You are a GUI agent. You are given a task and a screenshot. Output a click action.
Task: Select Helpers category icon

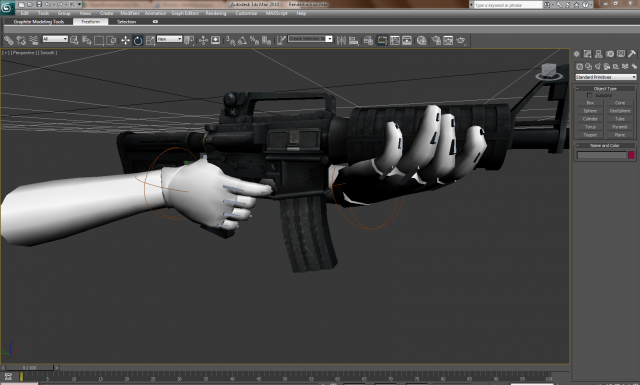click(616, 67)
